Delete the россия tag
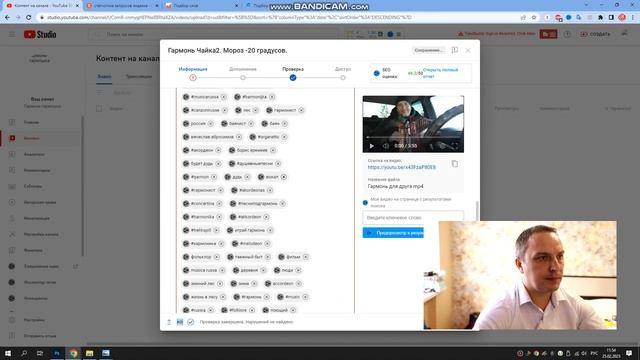The image size is (640, 360). click(211, 123)
